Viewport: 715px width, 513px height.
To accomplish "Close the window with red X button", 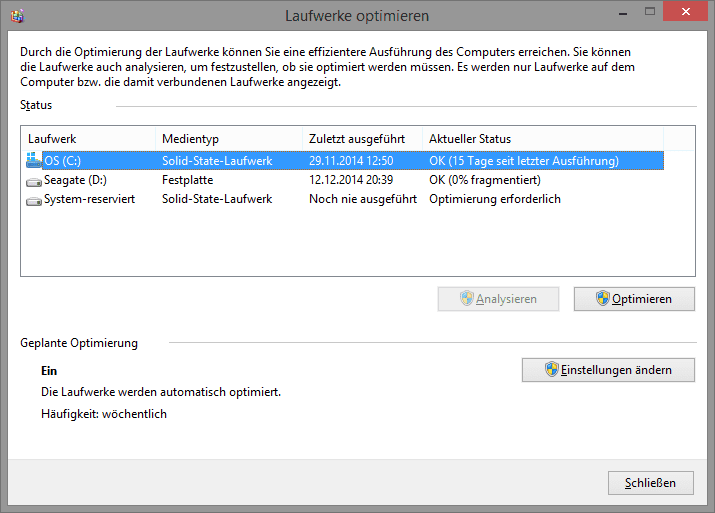I will pyautogui.click(x=685, y=11).
